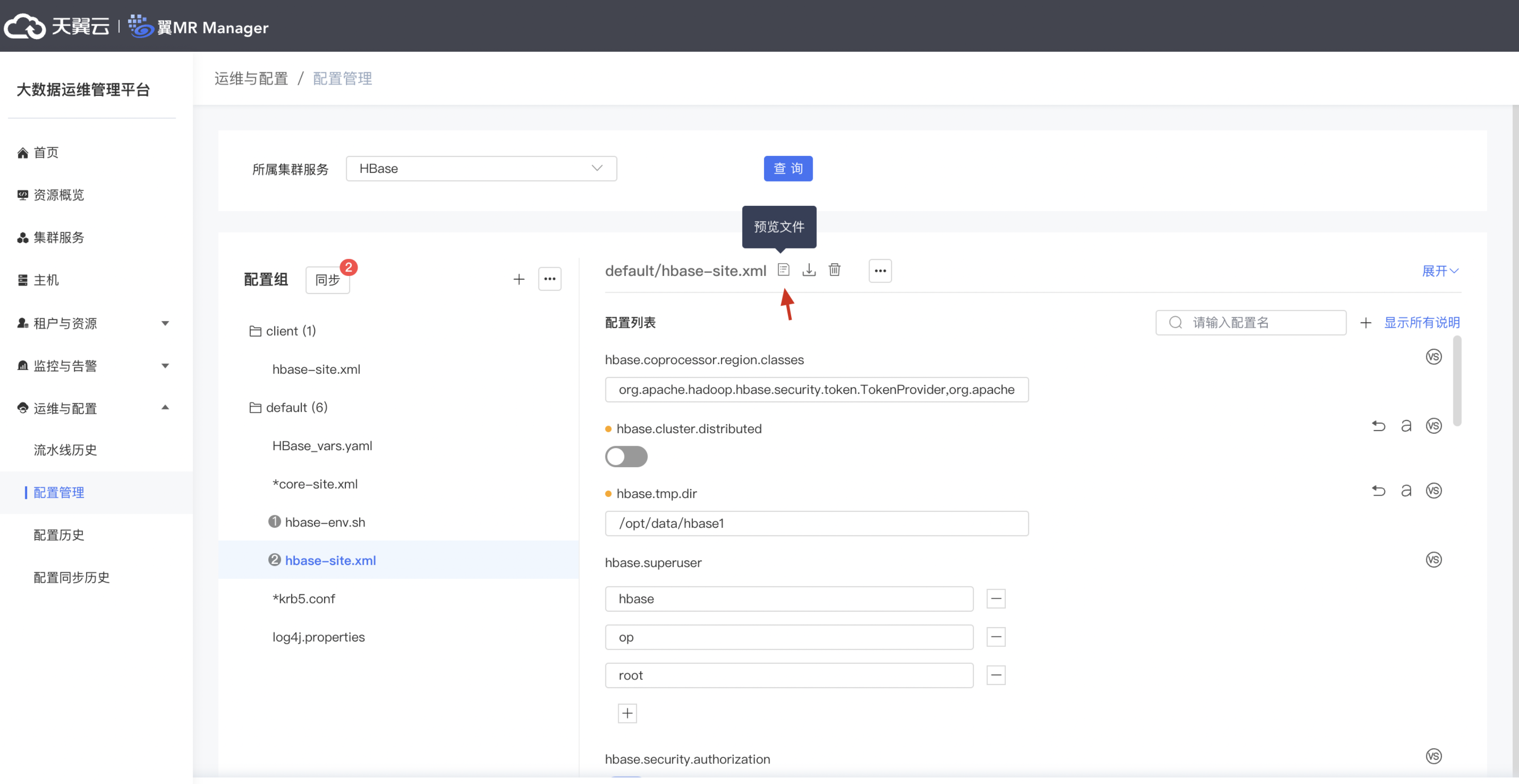Click the superuser field containing root
1519x784 pixels.
point(789,675)
